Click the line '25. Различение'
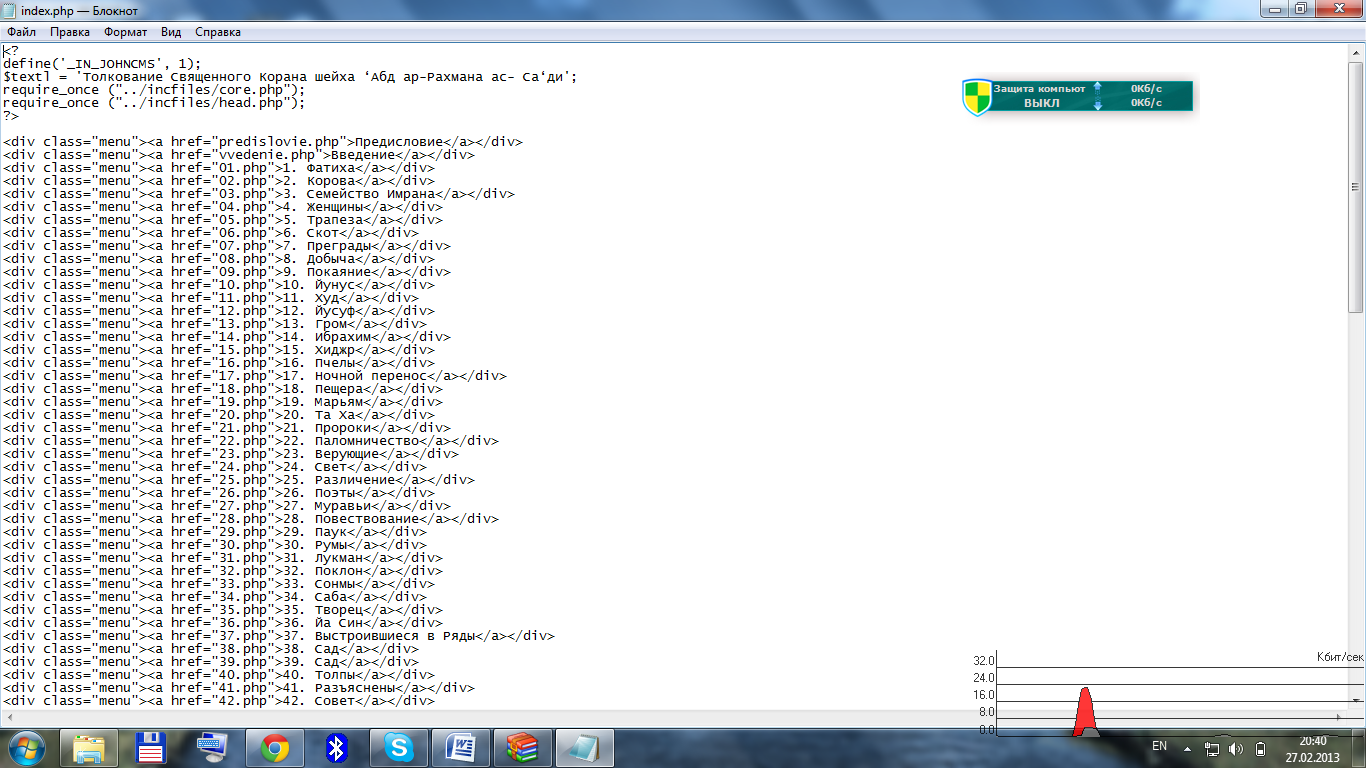This screenshot has height=770, width=1366. [239, 480]
